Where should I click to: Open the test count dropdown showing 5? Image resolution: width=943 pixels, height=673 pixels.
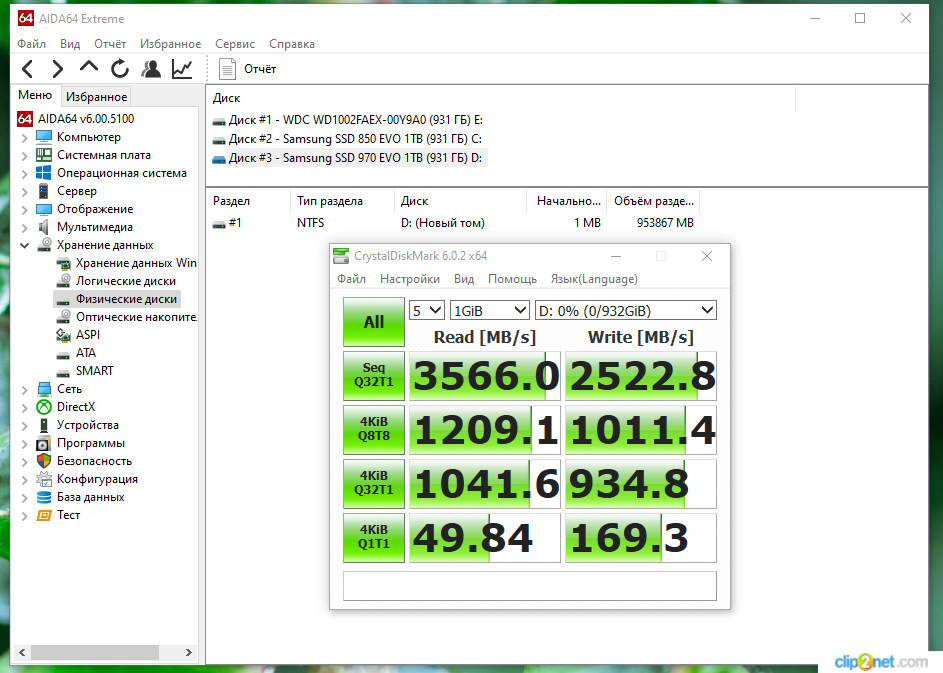coord(426,310)
